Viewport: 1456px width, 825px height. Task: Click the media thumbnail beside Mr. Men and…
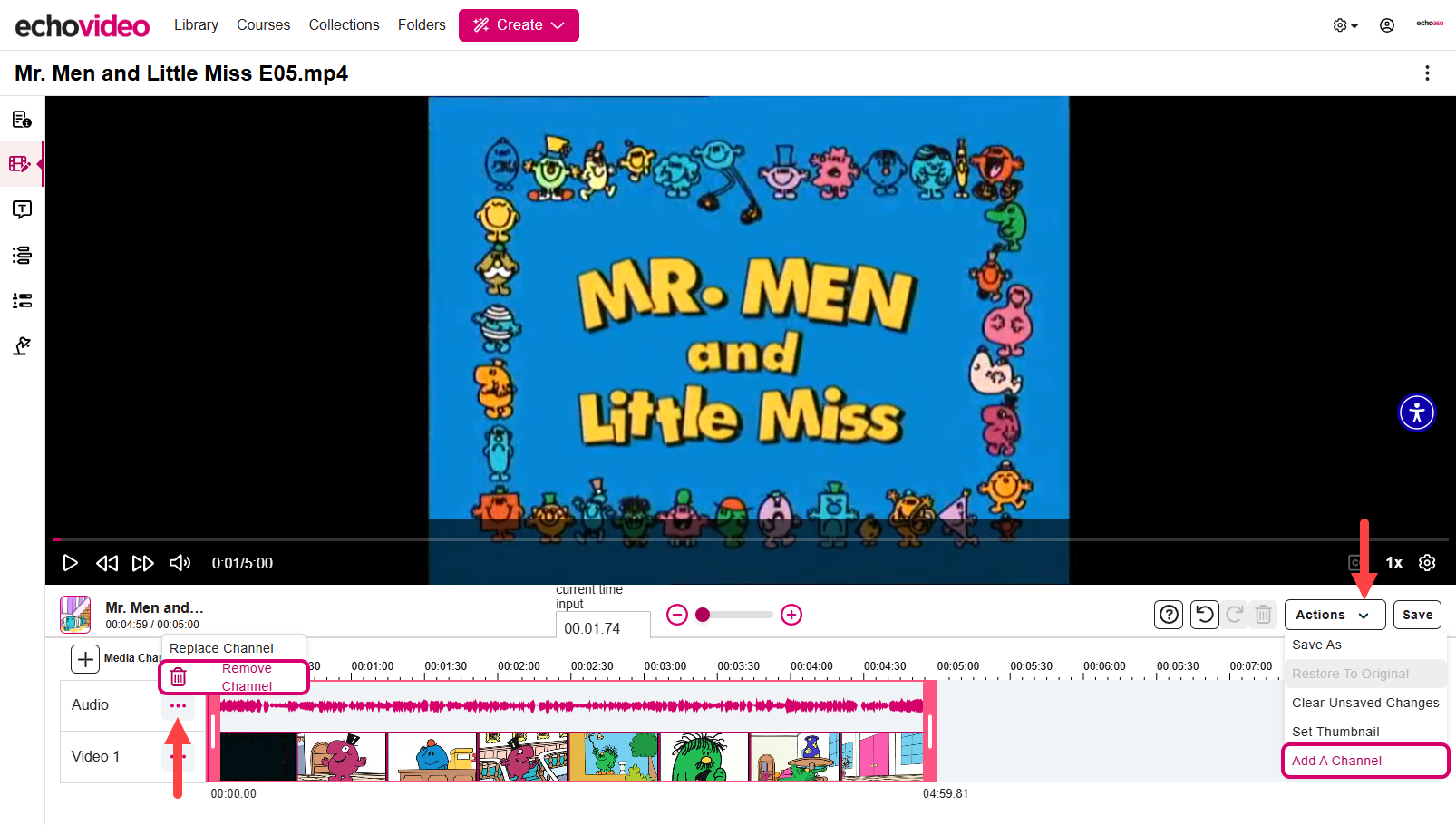(75, 615)
